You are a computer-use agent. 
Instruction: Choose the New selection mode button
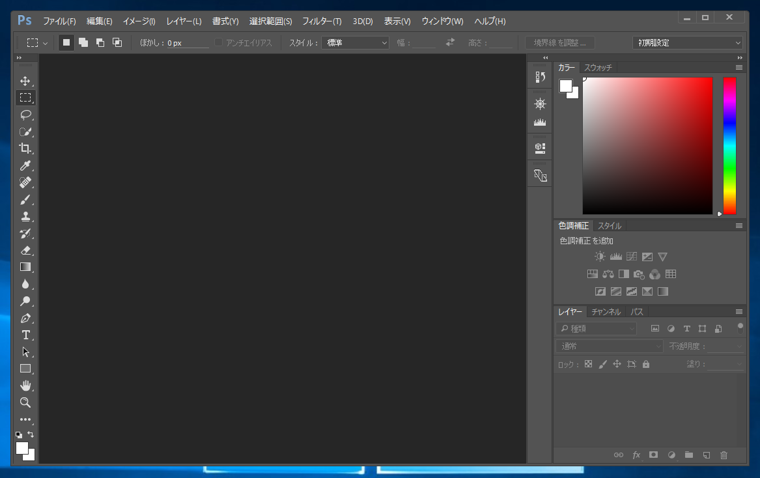(x=66, y=43)
